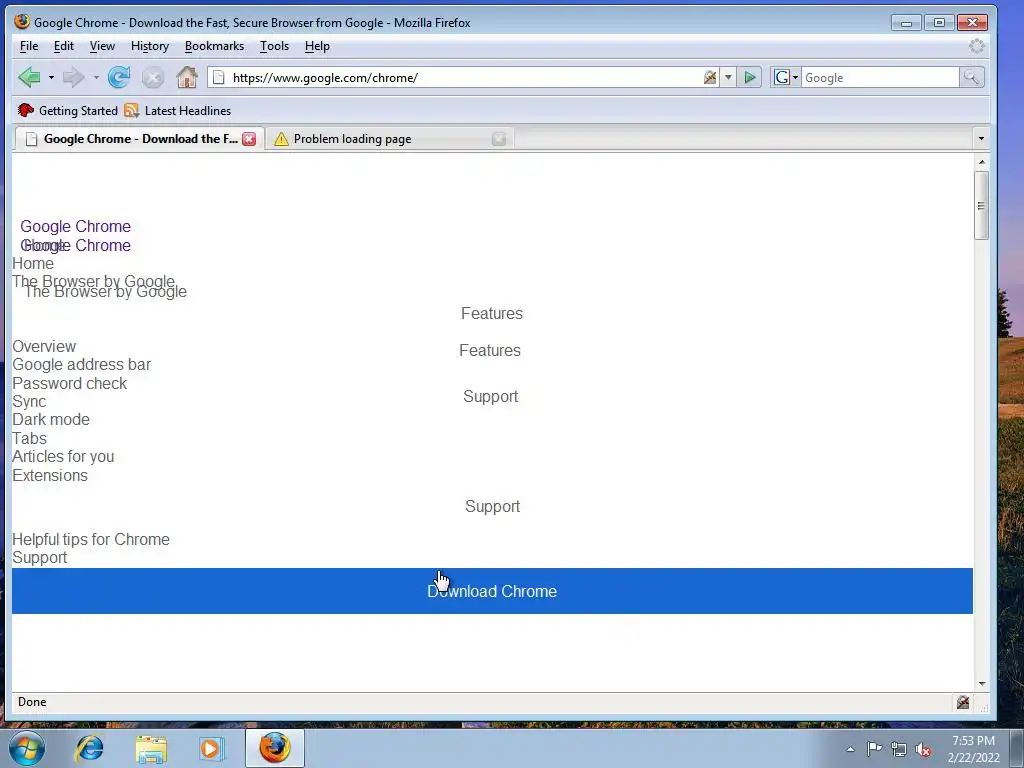
Task: Open Windows Media Player from the taskbar
Action: point(211,748)
